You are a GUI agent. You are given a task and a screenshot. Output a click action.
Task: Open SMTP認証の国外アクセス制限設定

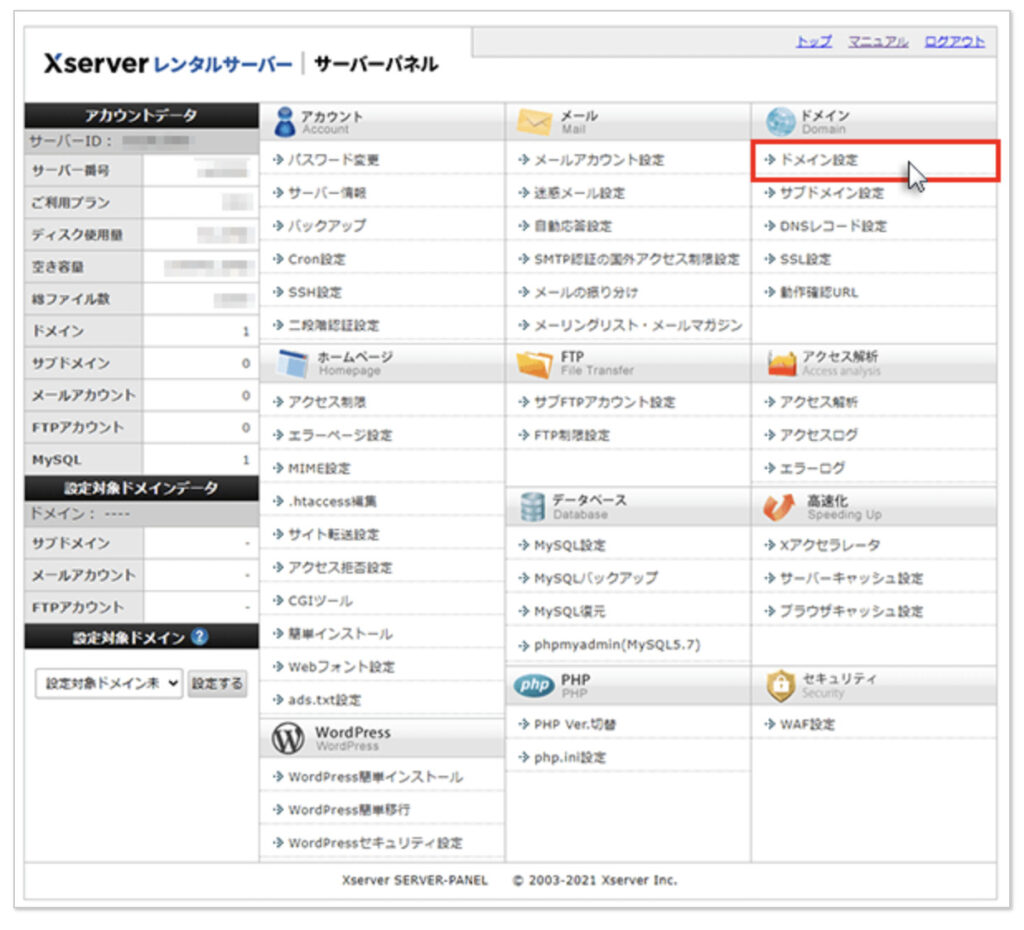tap(637, 260)
